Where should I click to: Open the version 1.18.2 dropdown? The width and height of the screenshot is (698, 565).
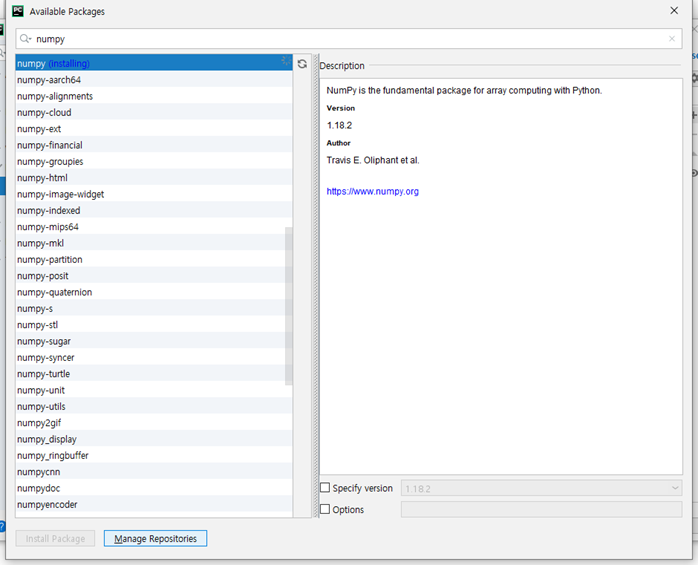click(541, 488)
